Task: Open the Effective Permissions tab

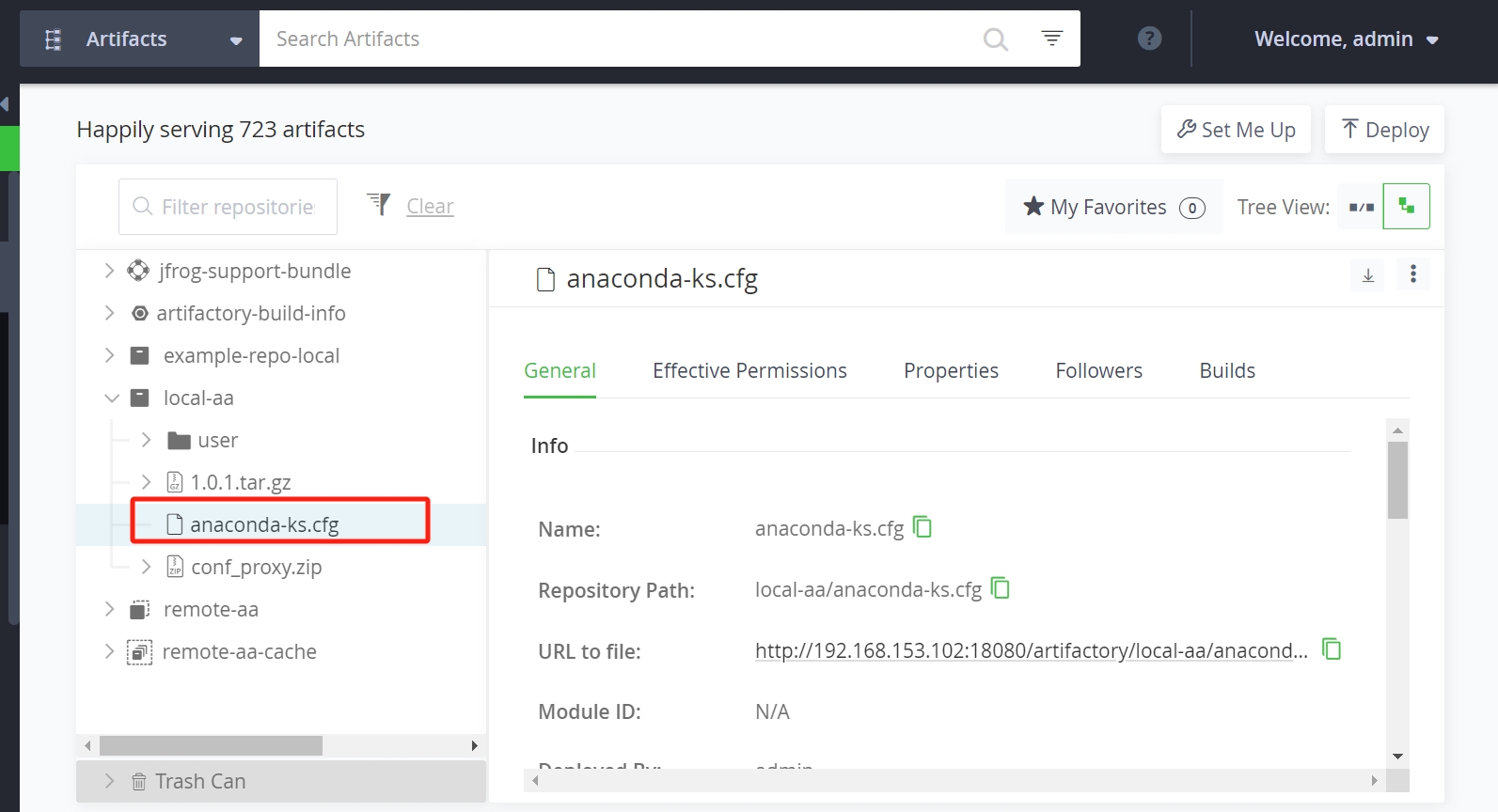Action: point(749,371)
